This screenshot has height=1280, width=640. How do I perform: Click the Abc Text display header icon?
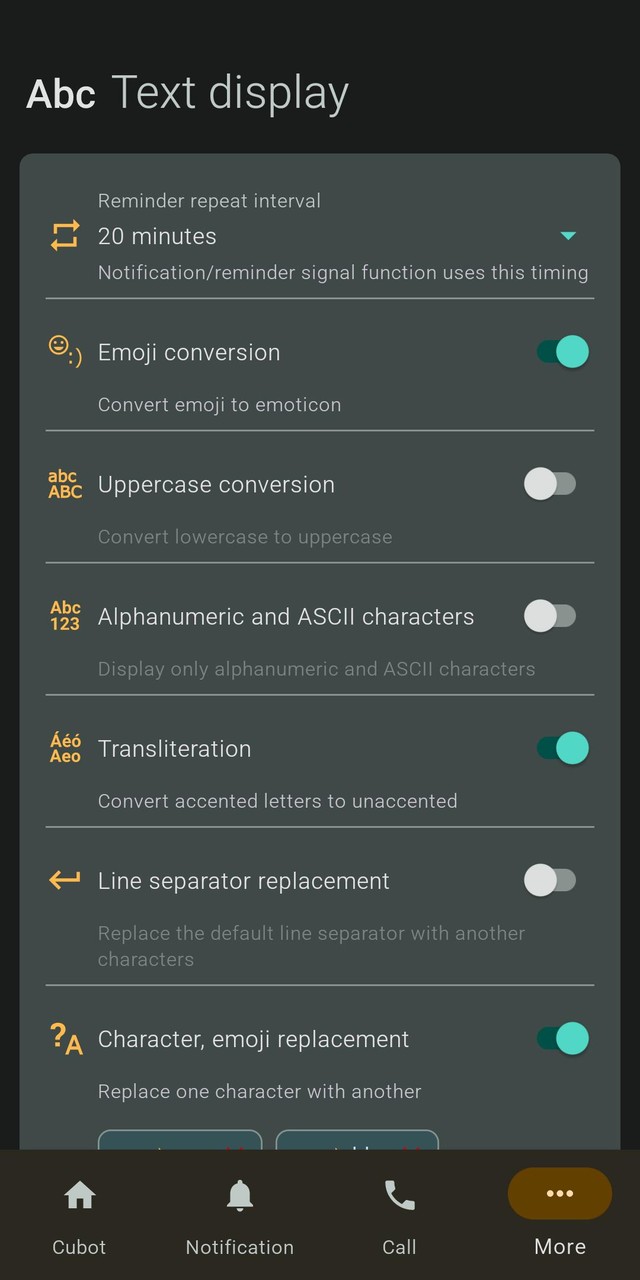[x=61, y=94]
